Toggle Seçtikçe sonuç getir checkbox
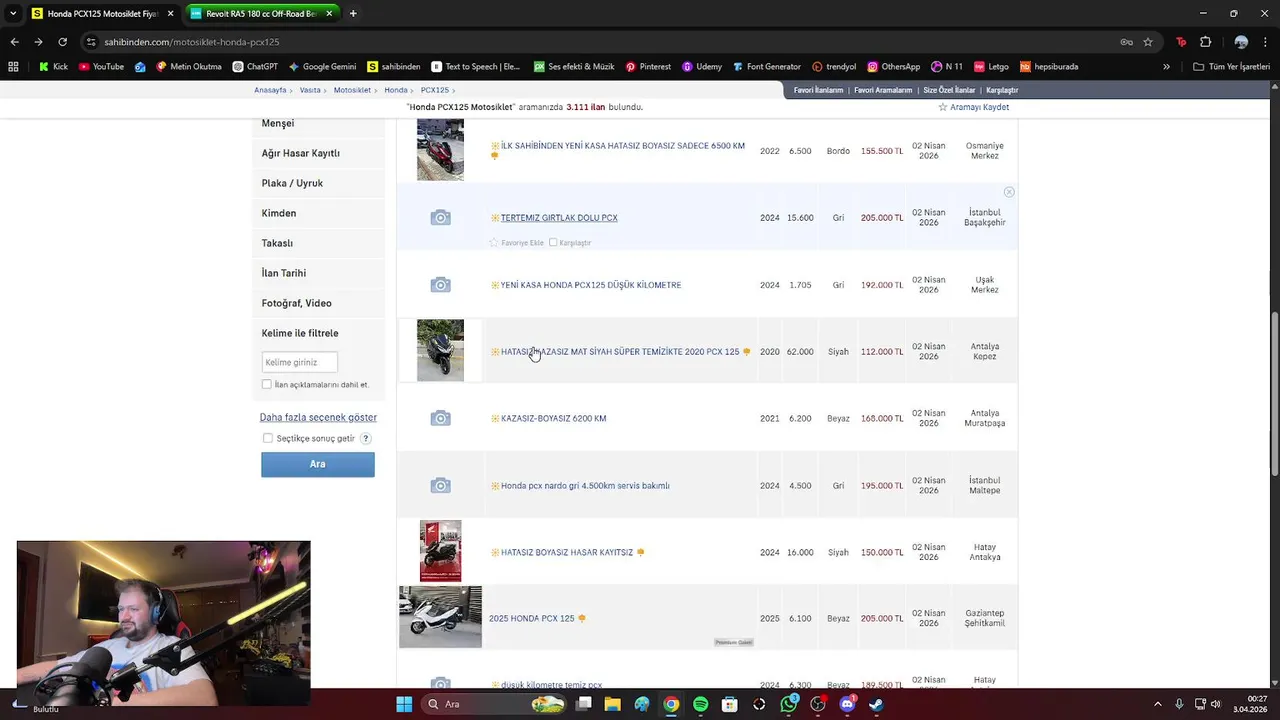Viewport: 1280px width, 720px height. coord(268,438)
